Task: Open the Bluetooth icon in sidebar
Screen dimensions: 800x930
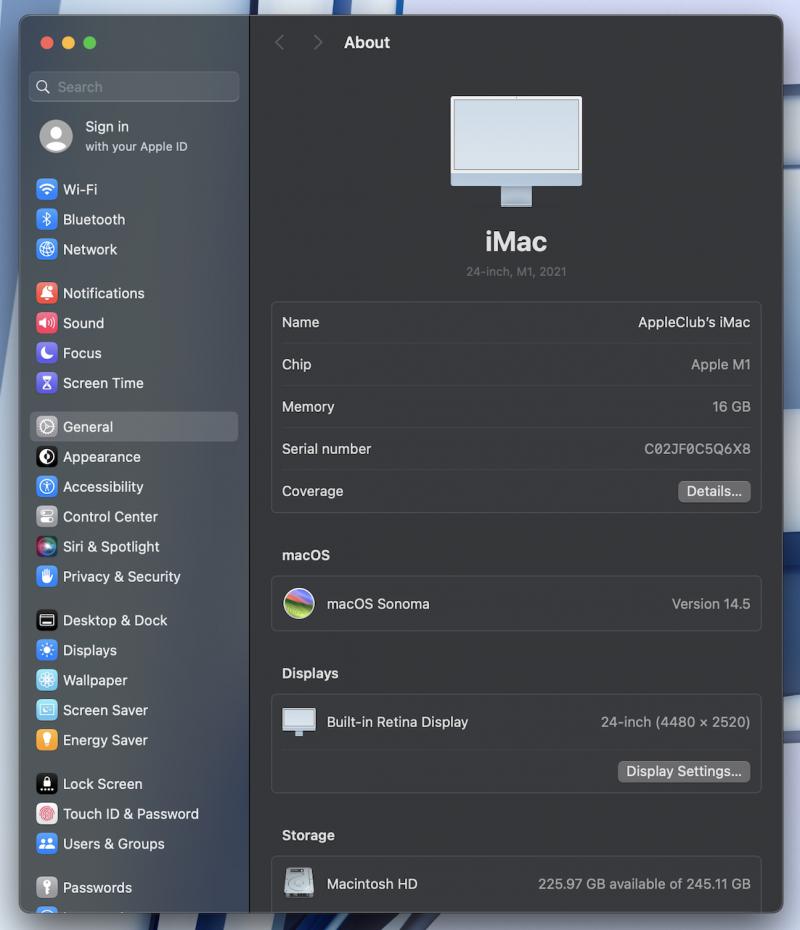Action: 47,219
